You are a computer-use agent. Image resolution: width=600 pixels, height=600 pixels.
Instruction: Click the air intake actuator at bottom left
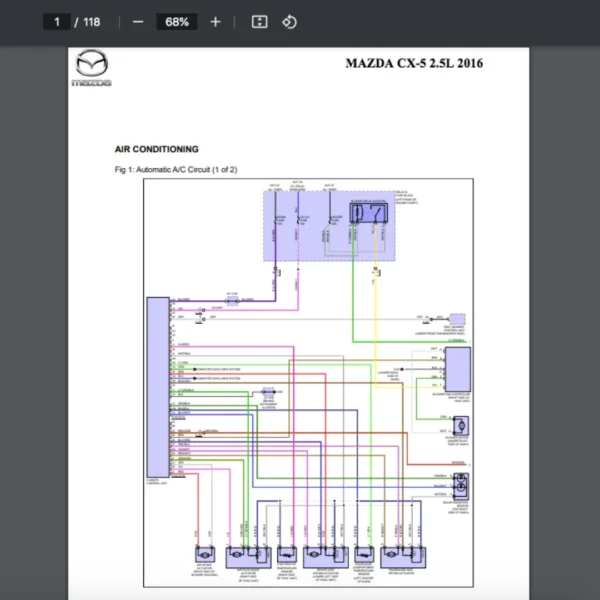click(203, 554)
